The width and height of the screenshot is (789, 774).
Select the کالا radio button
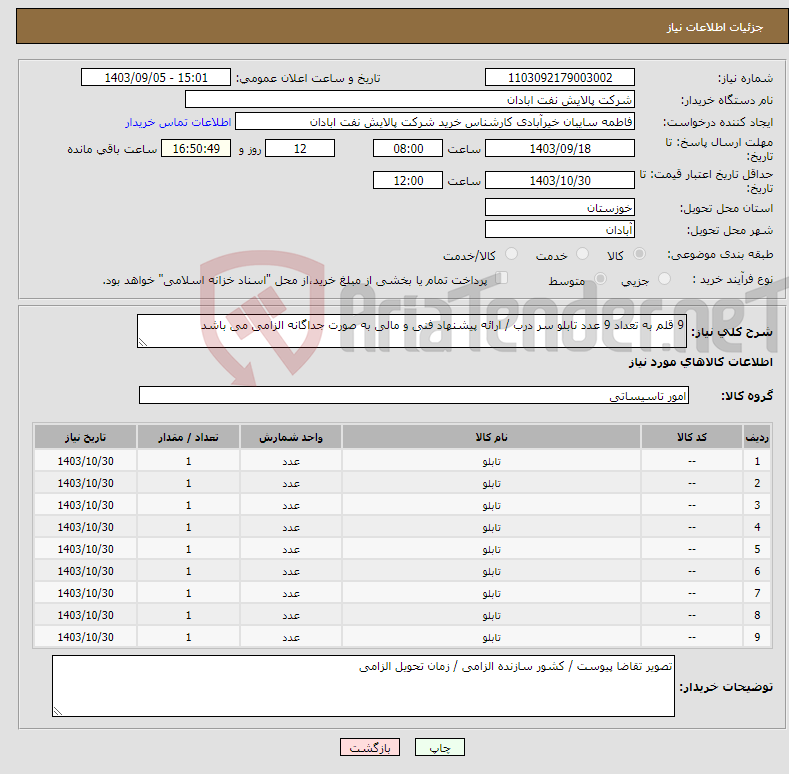pos(639,254)
